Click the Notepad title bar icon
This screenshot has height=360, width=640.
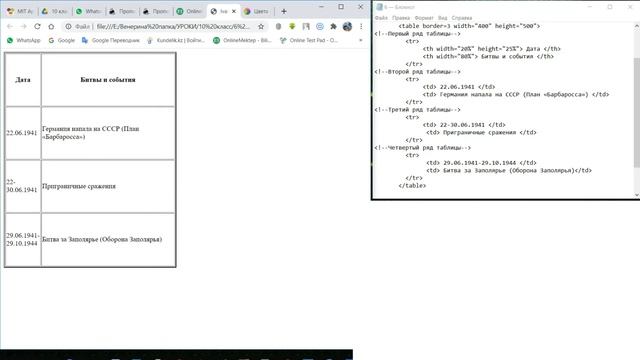[x=379, y=7]
